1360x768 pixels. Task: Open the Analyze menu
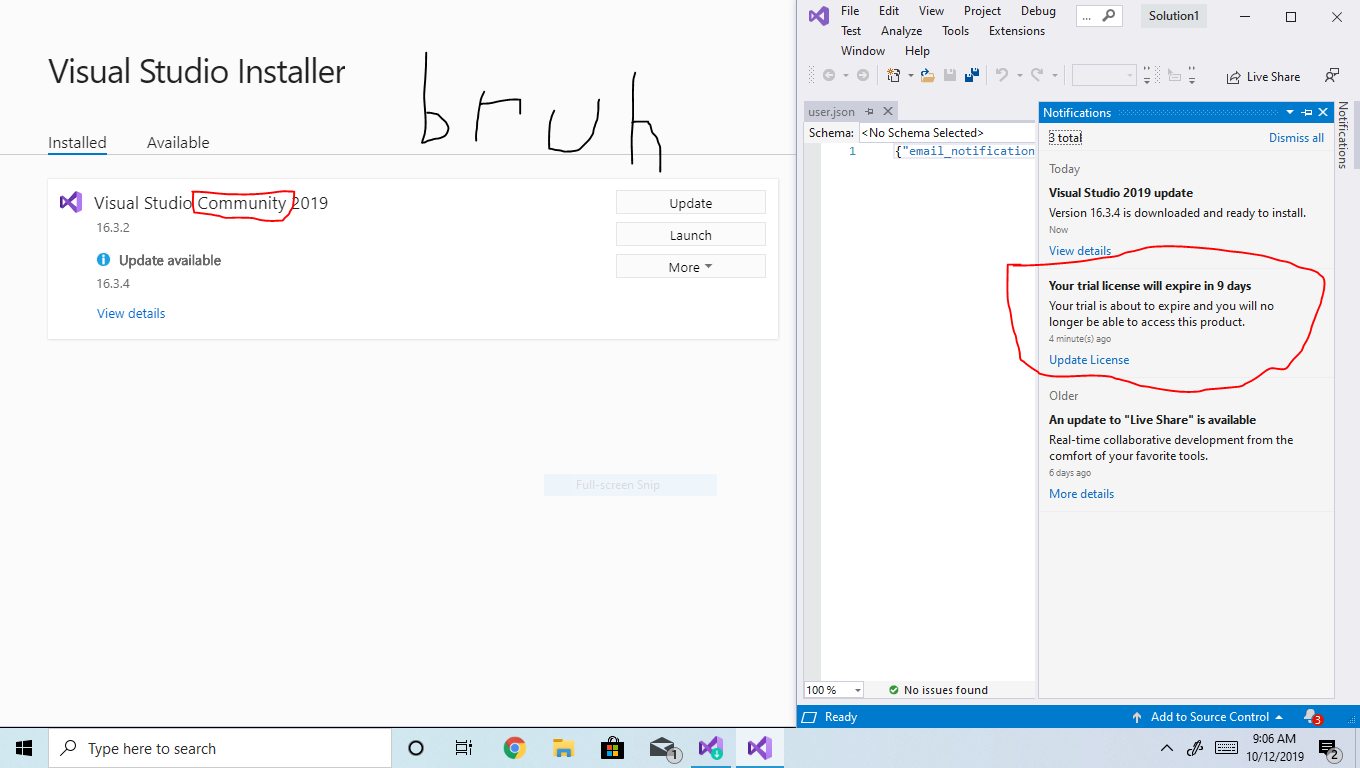[902, 31]
